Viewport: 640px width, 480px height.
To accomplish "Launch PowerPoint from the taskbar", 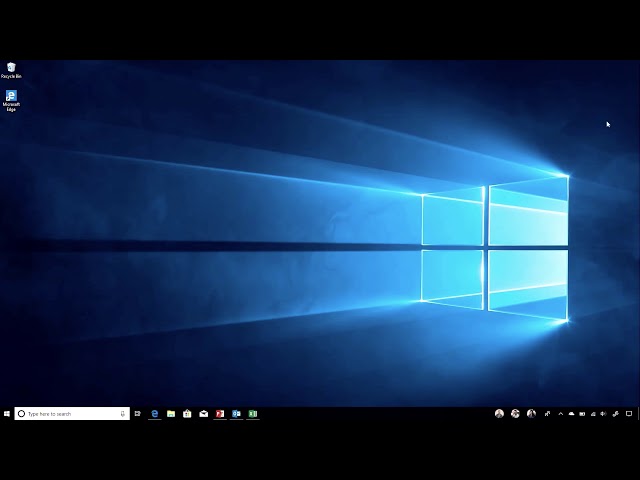I will click(x=220, y=413).
